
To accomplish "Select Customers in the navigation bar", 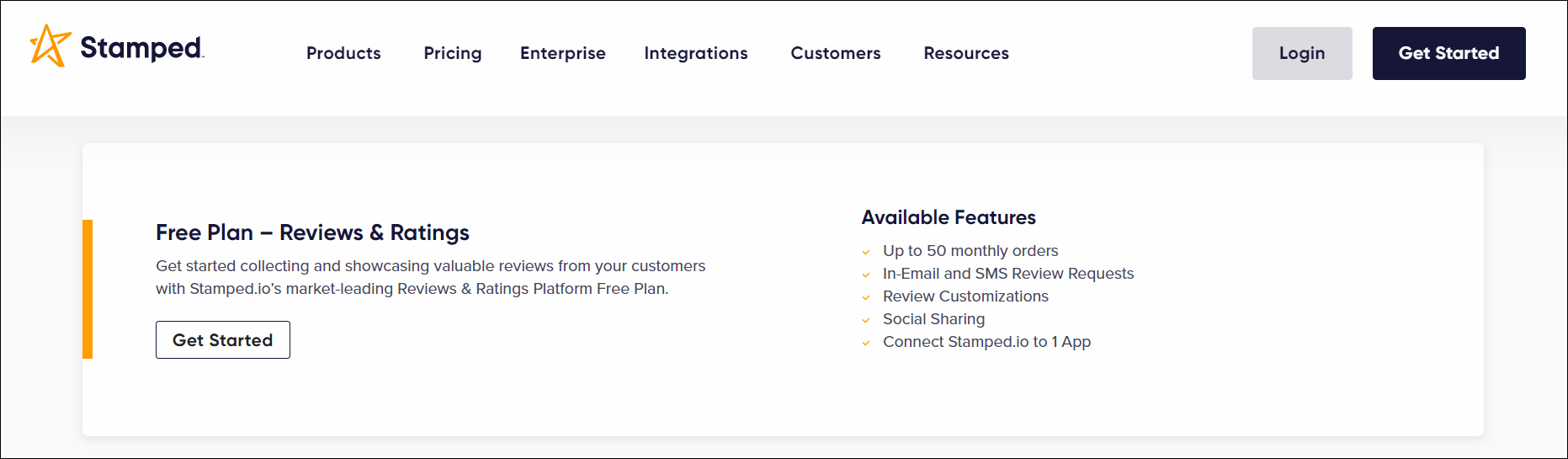I will point(835,53).
